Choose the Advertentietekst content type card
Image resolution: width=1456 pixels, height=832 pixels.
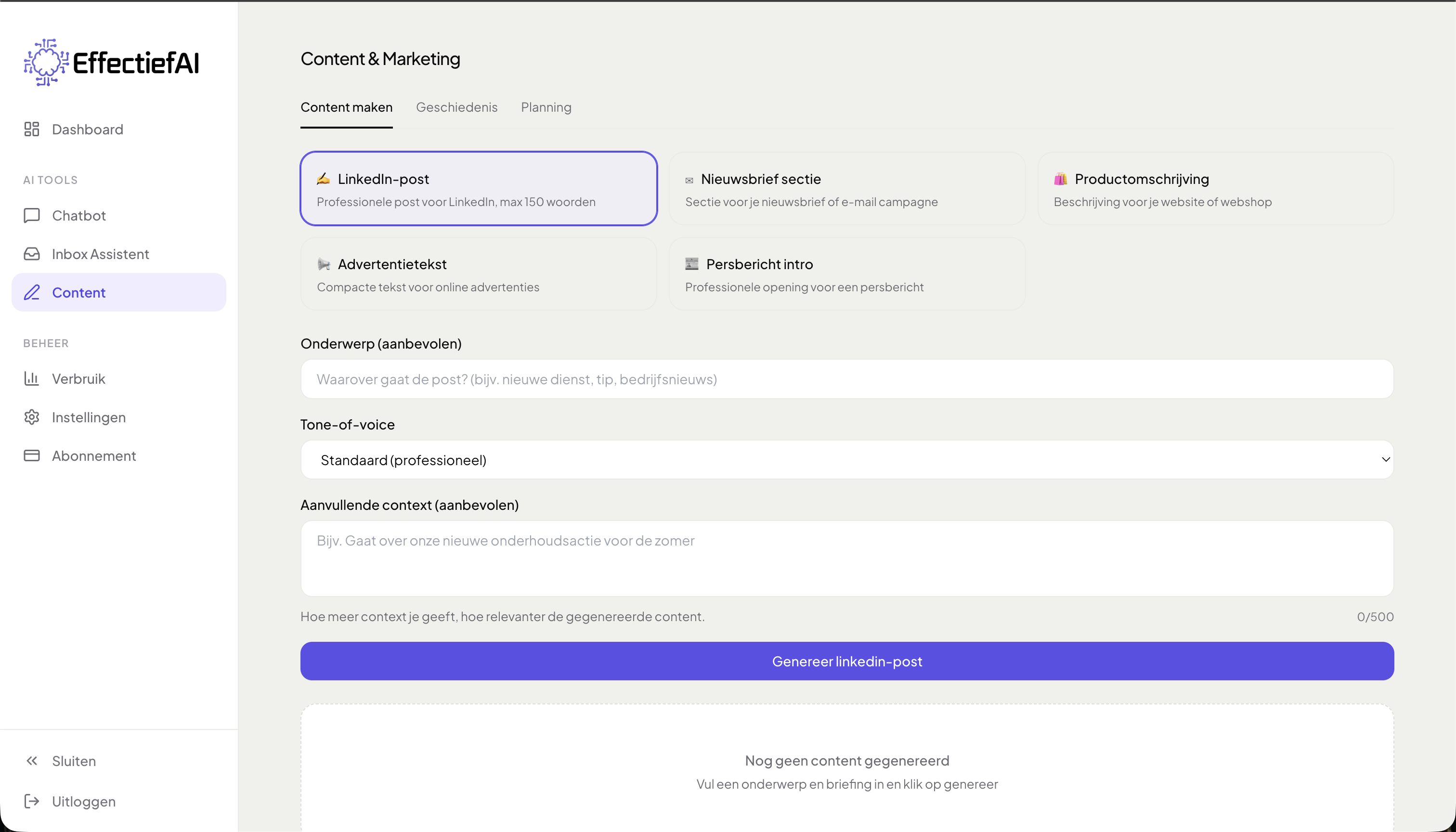[x=478, y=274]
